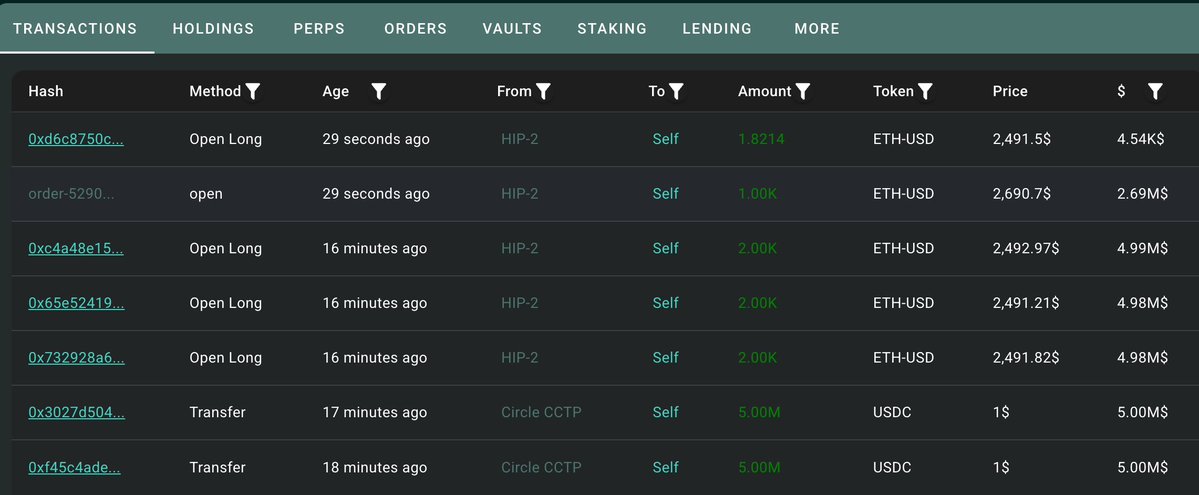Expand the More tab menu
Screen dimensions: 1199x495
point(817,28)
